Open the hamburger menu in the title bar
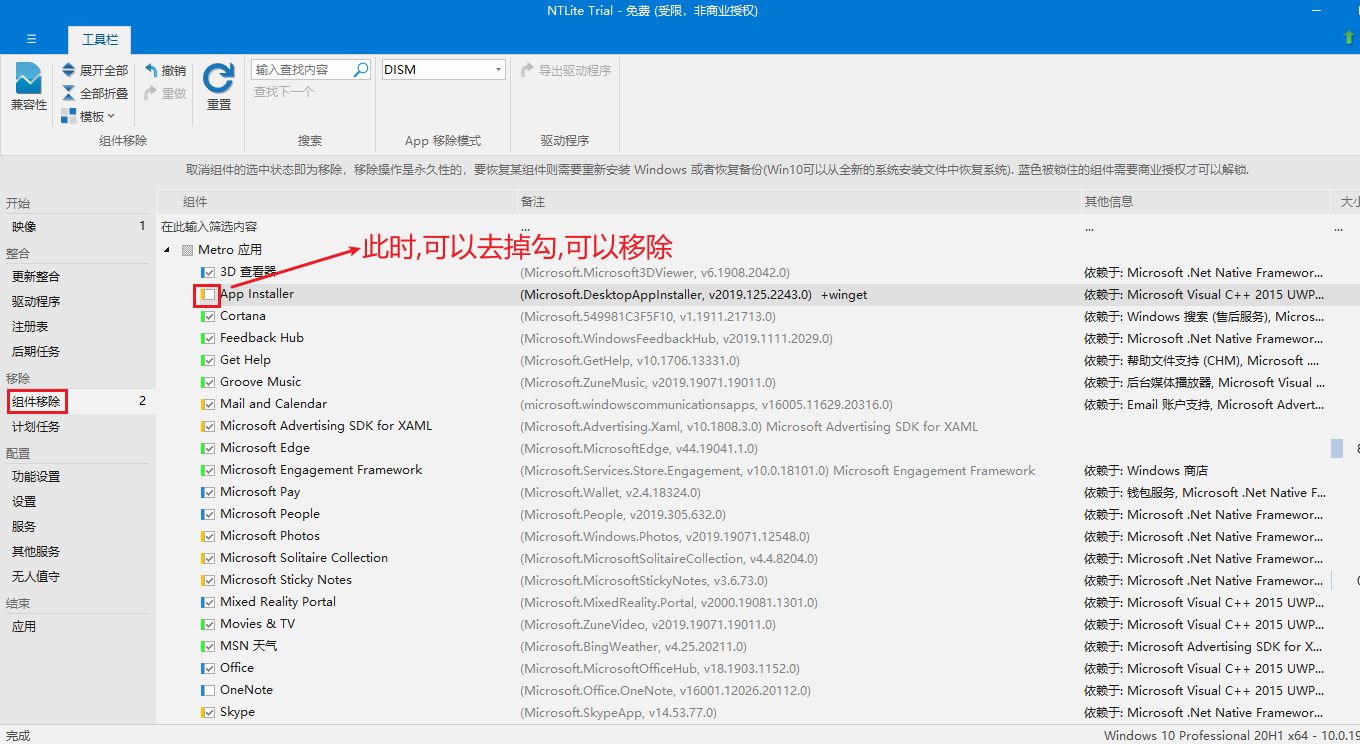Image resolution: width=1360 pixels, height=744 pixels. pos(31,39)
